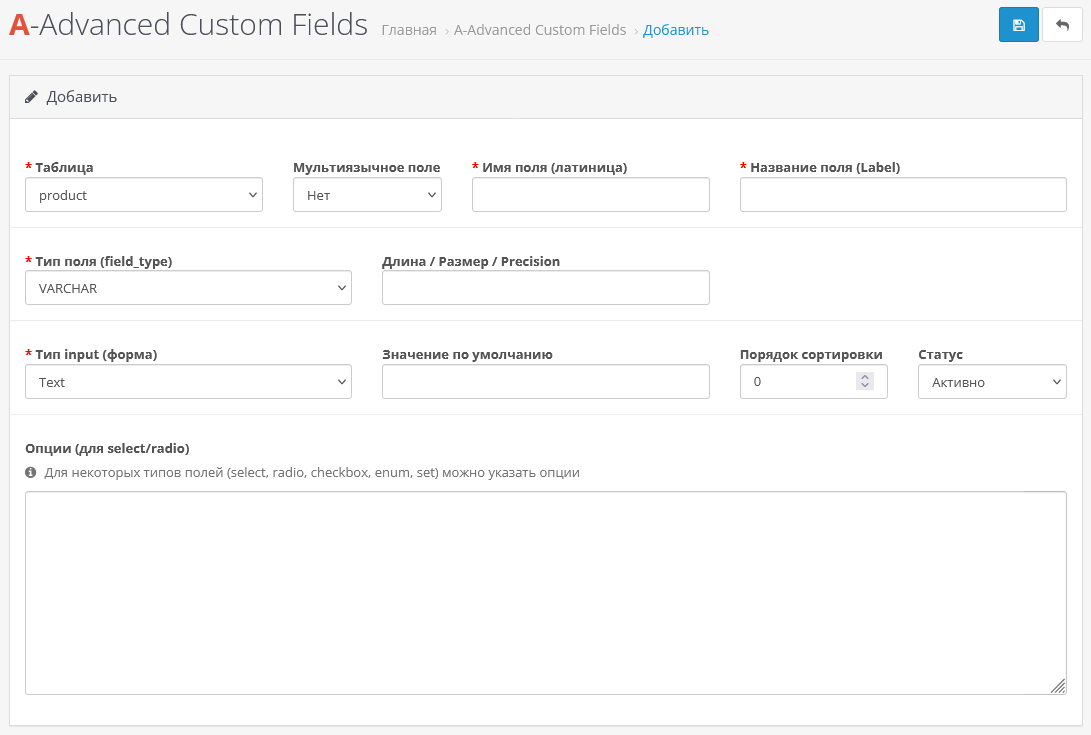Open A-Advanced Custom Fields breadcrumb link
Viewport: 1091px width, 735px height.
(x=540, y=30)
